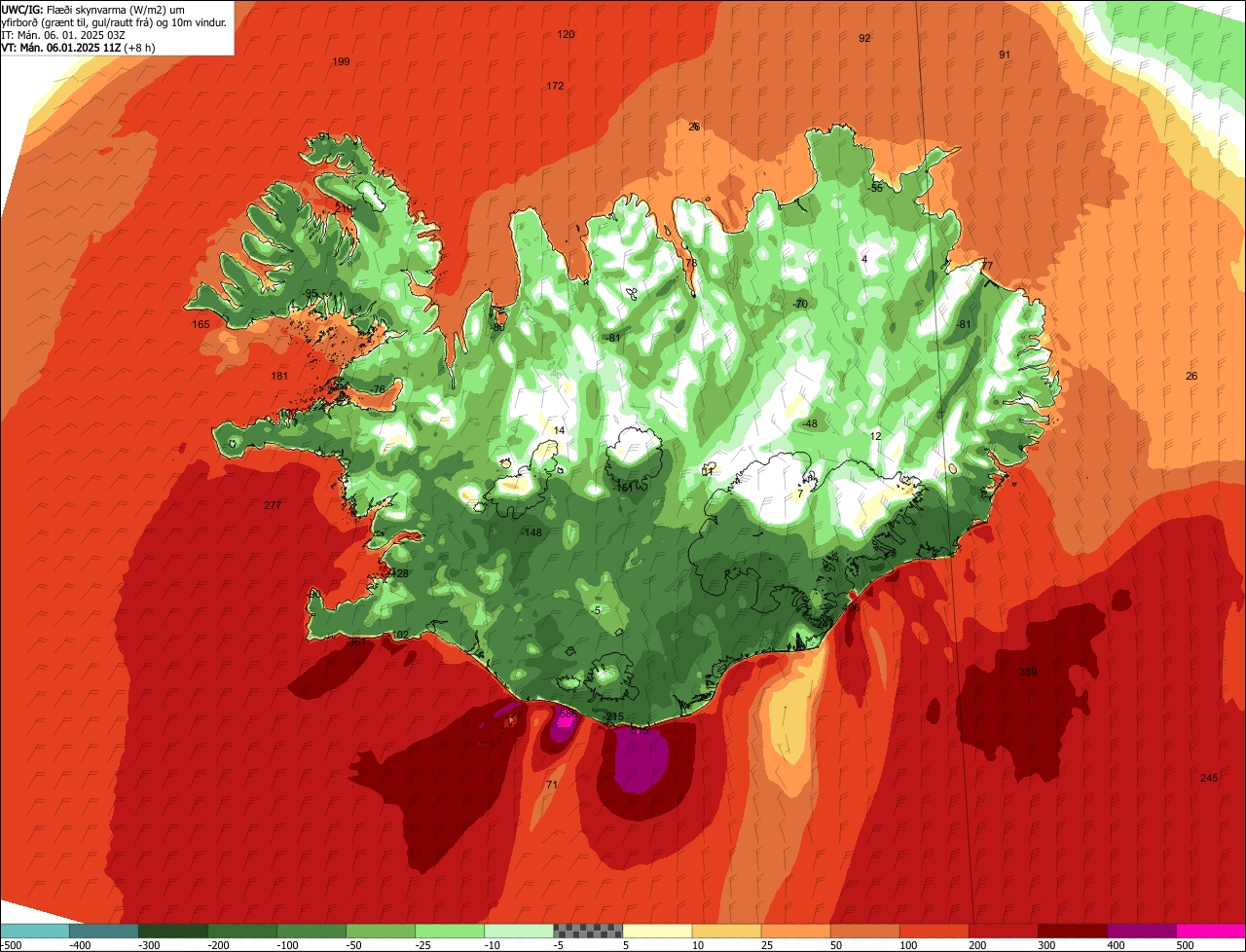Click the map value '-151'
1246x952 pixels.
tap(624, 486)
